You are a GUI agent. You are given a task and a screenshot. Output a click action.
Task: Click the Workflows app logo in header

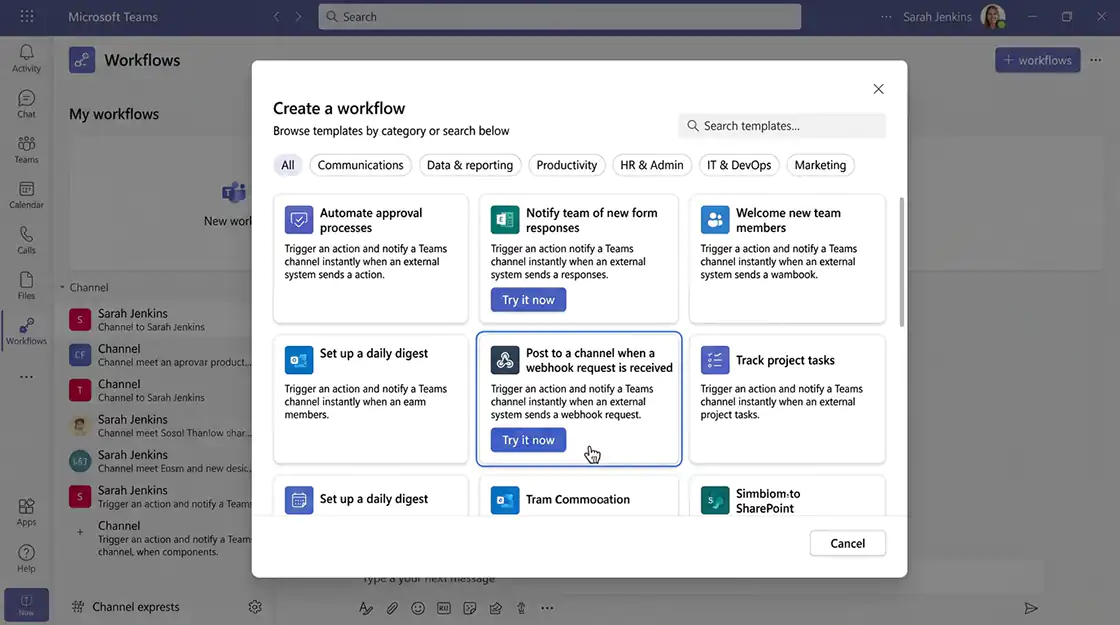tap(82, 60)
